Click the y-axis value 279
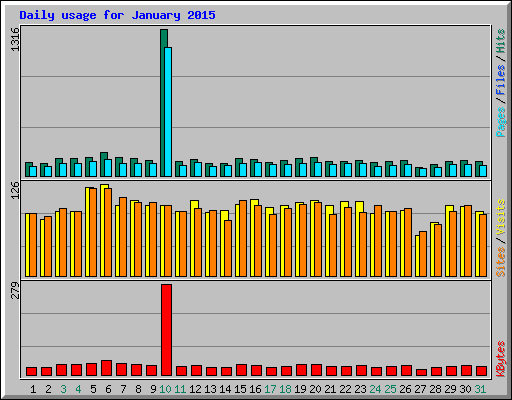 coord(15,290)
